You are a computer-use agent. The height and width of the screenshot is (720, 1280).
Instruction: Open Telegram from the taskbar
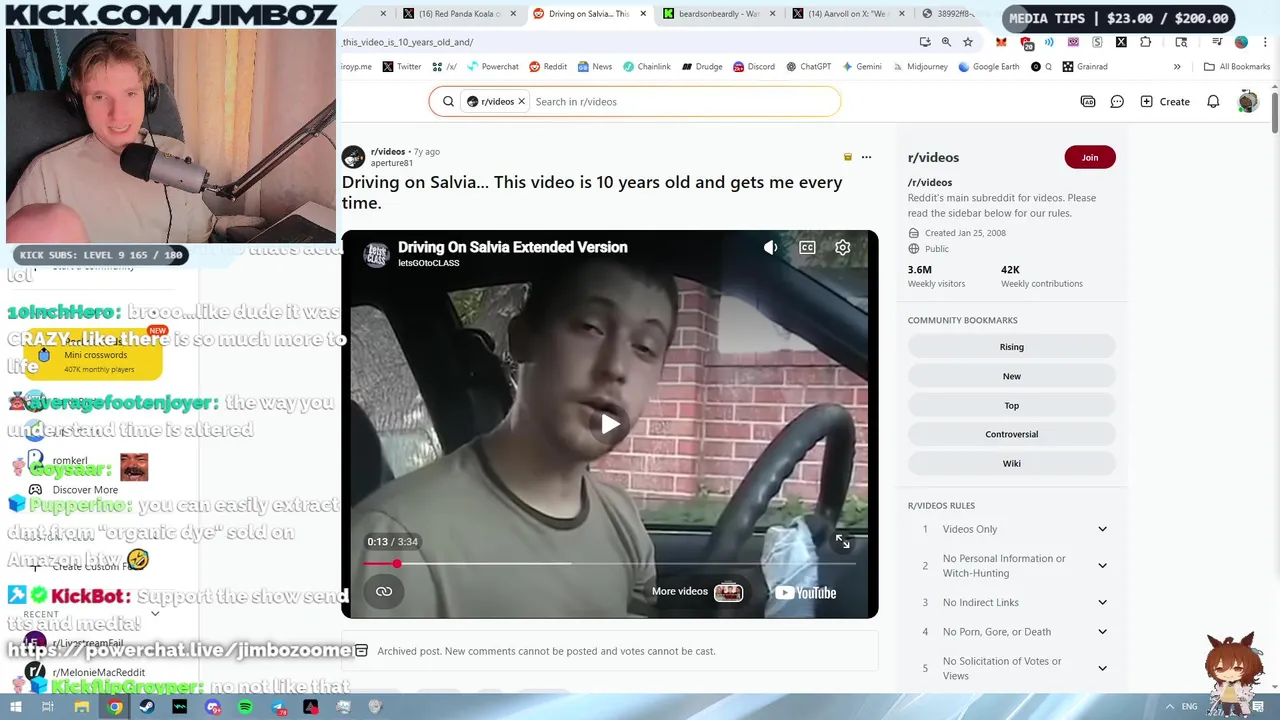tap(278, 707)
